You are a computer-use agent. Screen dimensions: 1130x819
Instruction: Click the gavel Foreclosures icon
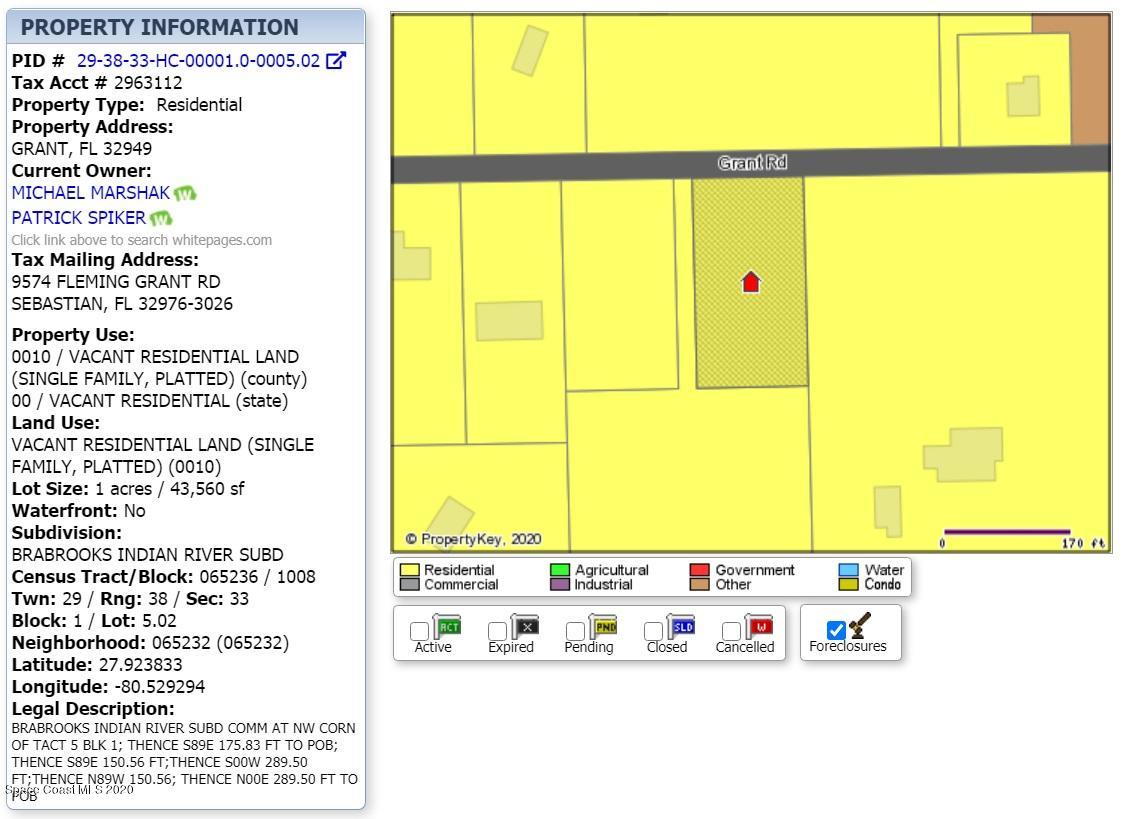(x=859, y=625)
